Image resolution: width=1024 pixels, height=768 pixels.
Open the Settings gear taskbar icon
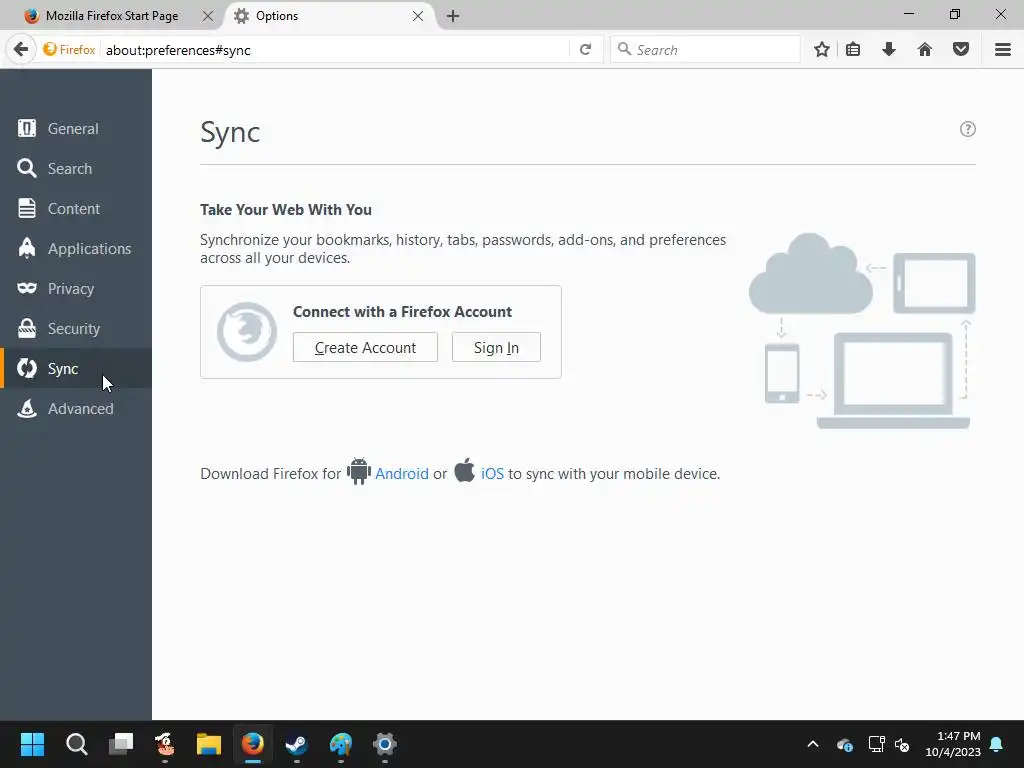[385, 744]
